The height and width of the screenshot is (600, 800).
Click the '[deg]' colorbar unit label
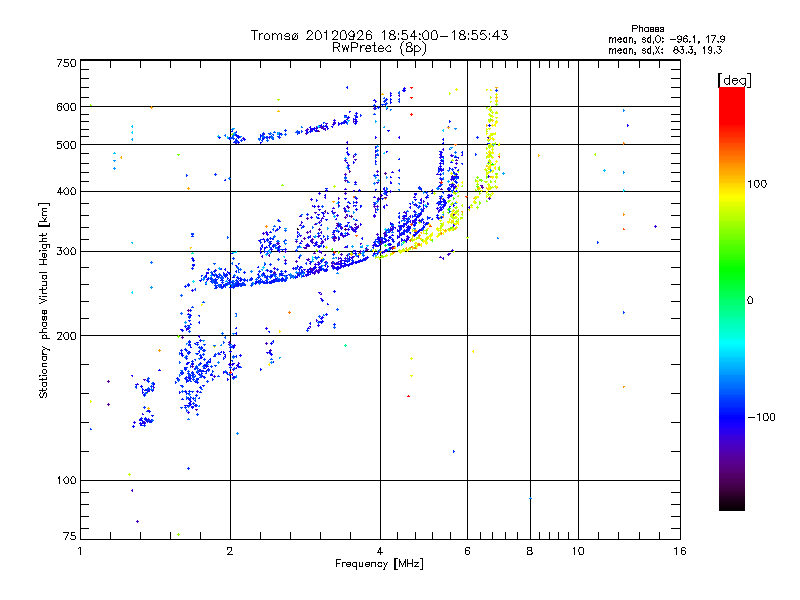click(734, 80)
